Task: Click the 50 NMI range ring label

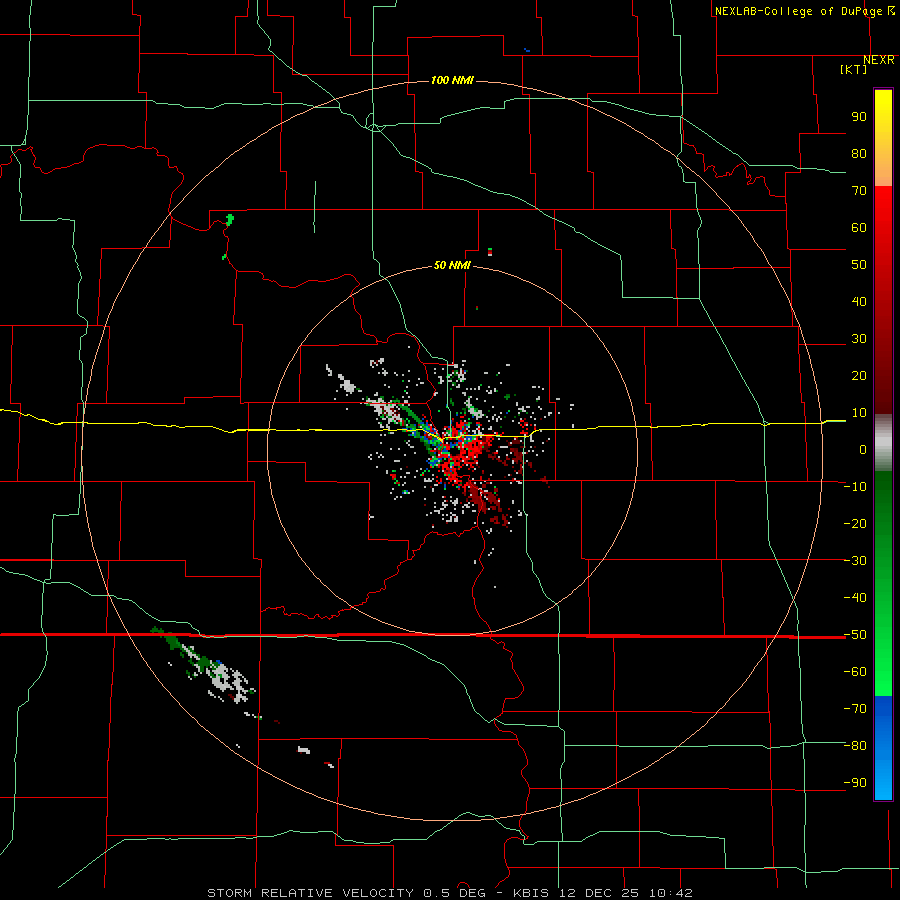Action: point(452,265)
